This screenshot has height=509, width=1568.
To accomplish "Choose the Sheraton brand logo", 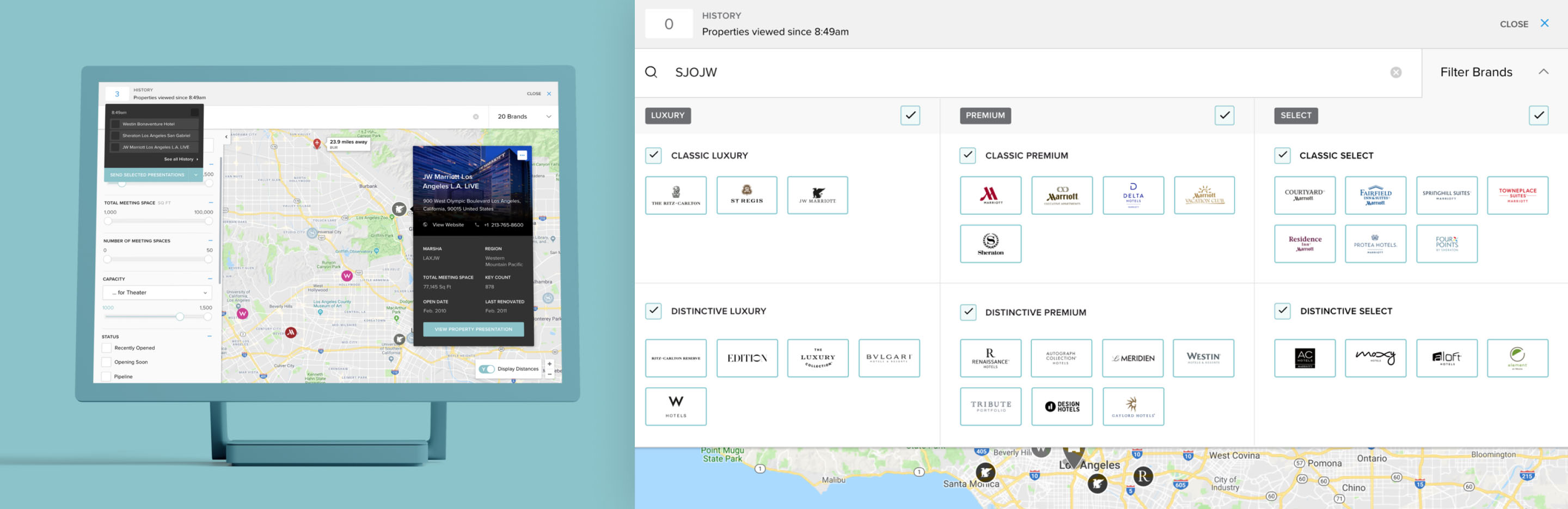I will pyautogui.click(x=990, y=244).
